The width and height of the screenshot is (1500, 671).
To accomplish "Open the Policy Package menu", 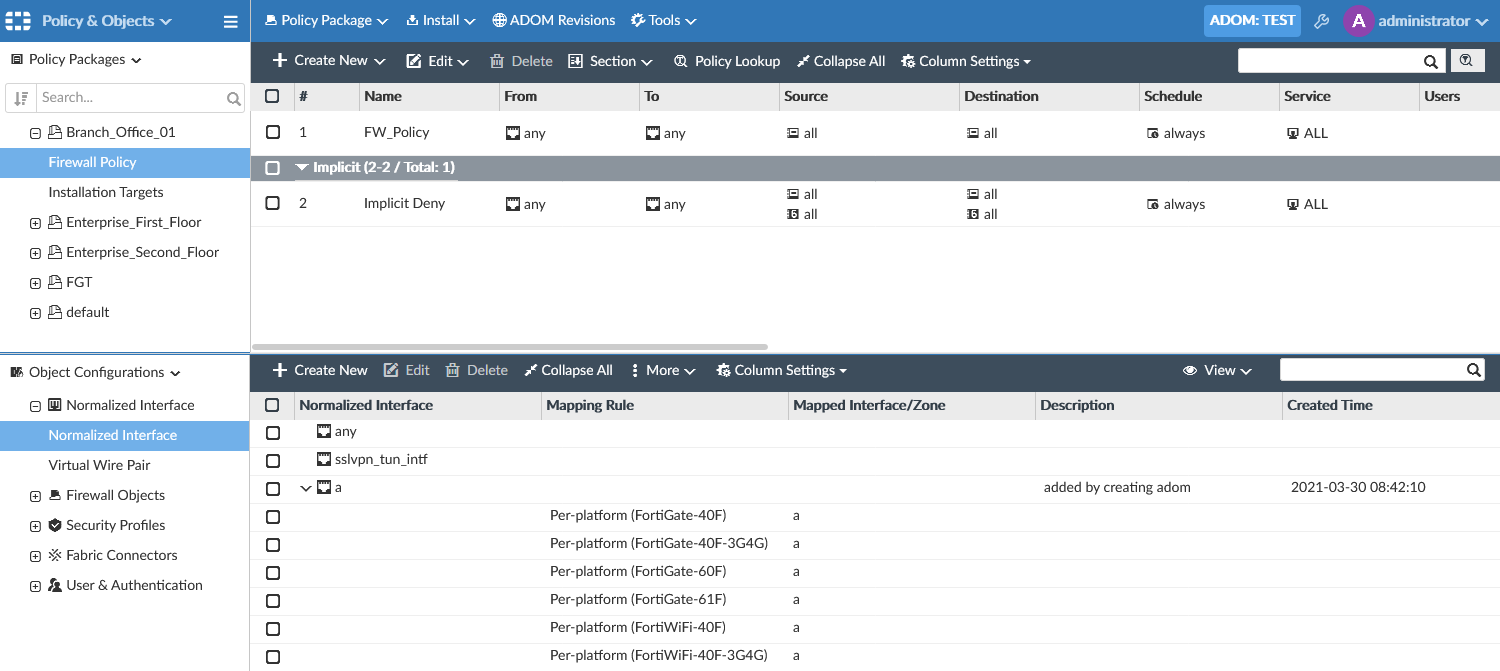I will [x=327, y=20].
